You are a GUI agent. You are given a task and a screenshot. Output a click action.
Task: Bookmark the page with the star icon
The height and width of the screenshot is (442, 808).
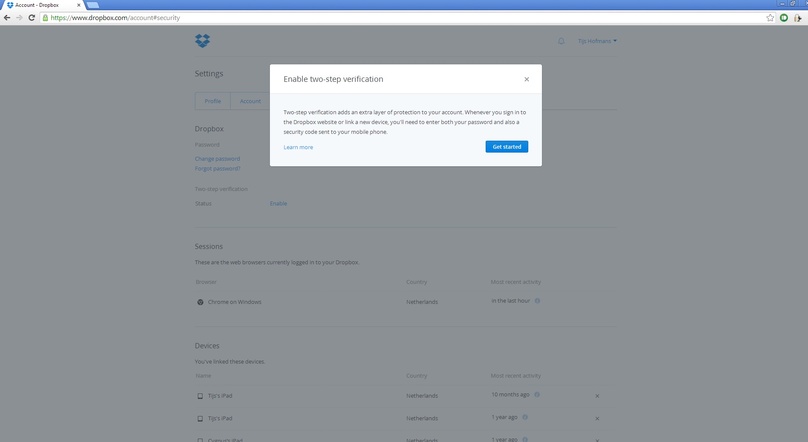click(x=770, y=18)
